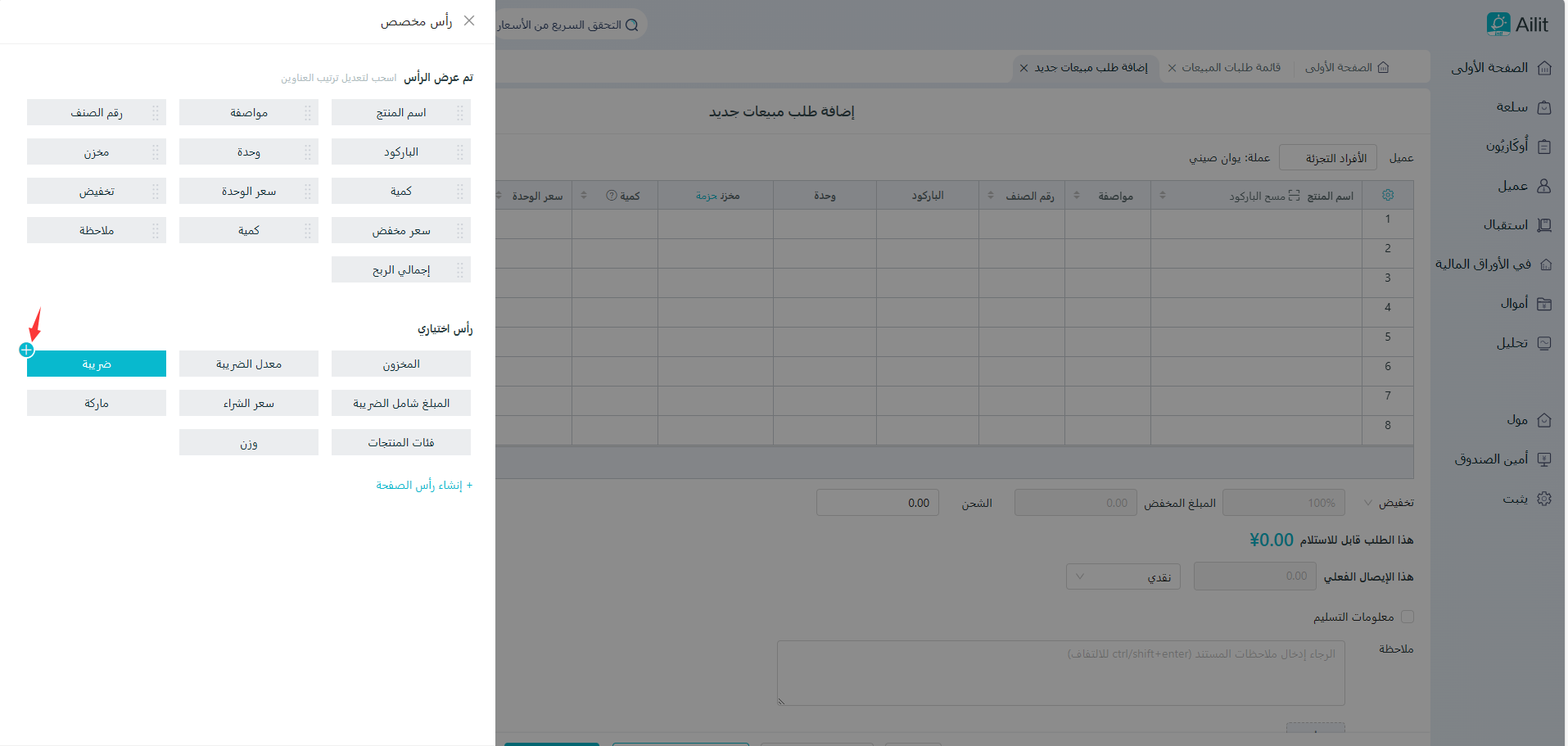Select the وزن optional header chip
The height and width of the screenshot is (746, 1568).
pyautogui.click(x=249, y=443)
